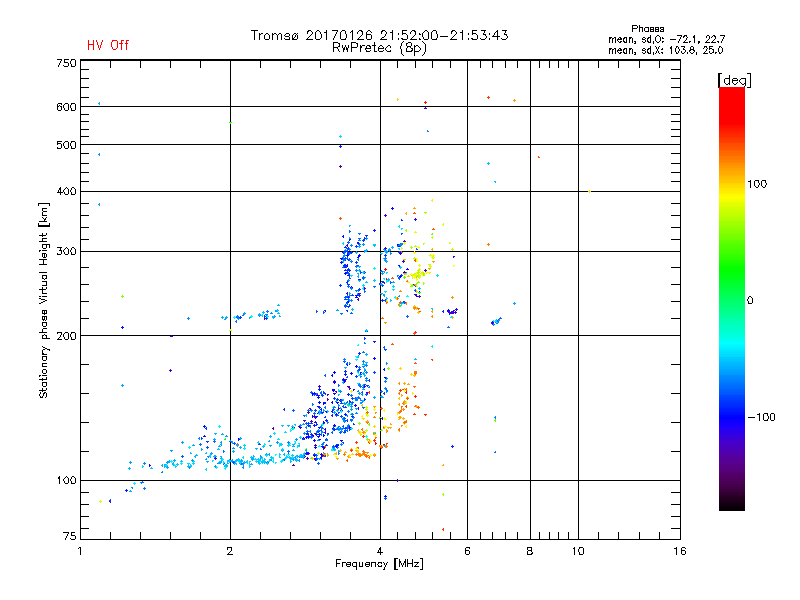Click the y-axis '400' tick label

coord(66,191)
